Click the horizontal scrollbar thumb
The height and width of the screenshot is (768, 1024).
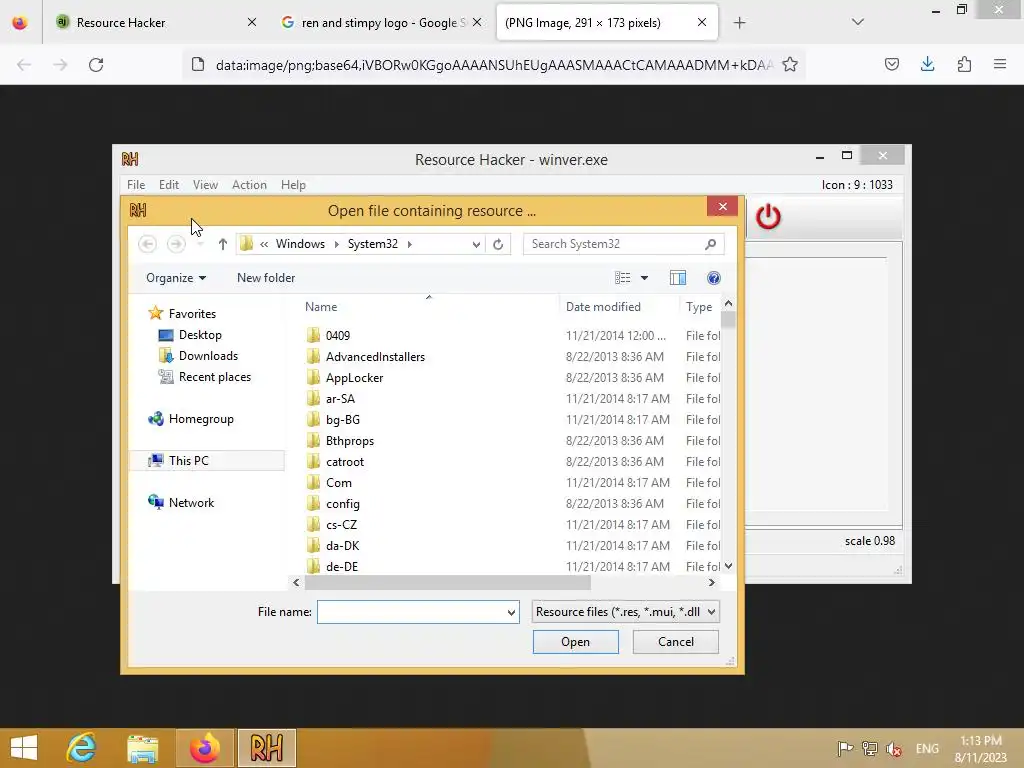coord(447,583)
